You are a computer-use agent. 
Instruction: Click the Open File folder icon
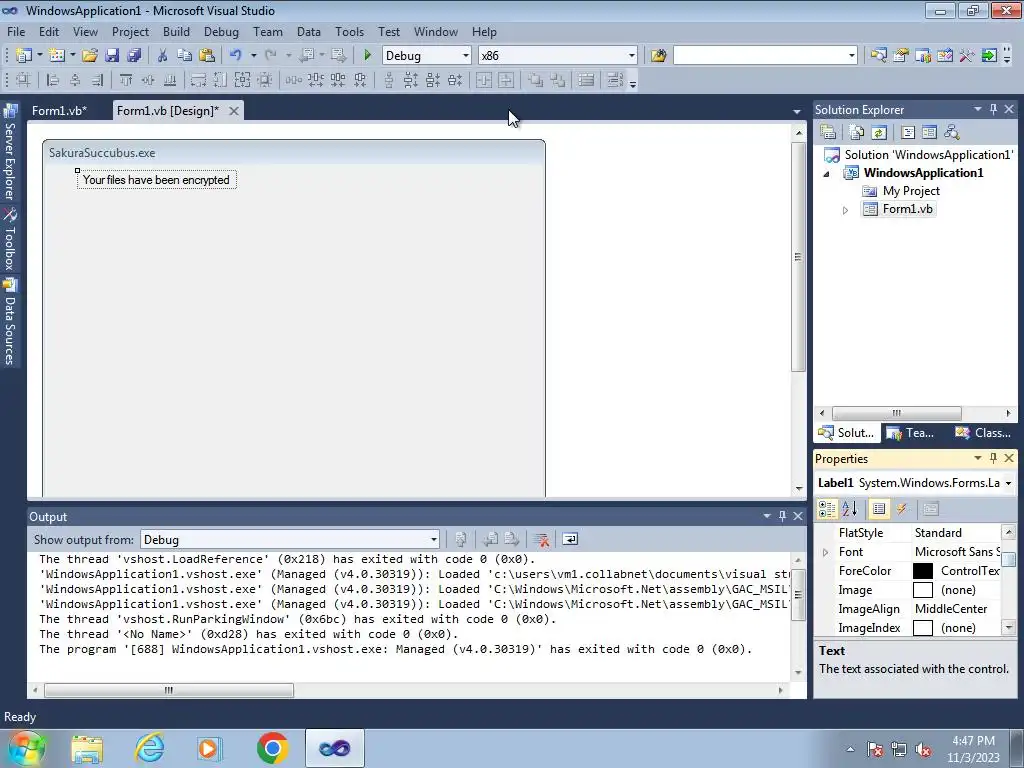pos(89,56)
